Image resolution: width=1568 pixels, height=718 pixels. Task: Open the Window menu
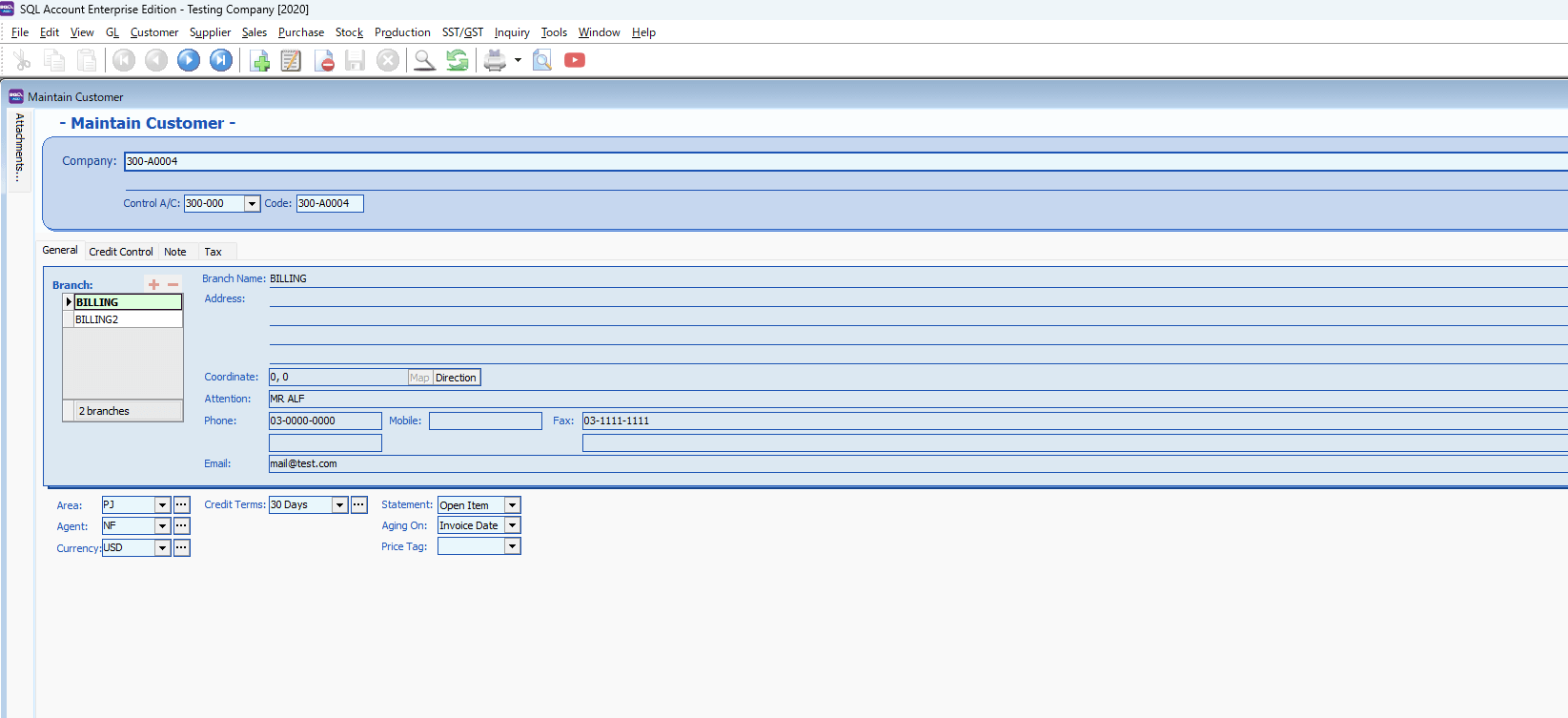tap(599, 32)
